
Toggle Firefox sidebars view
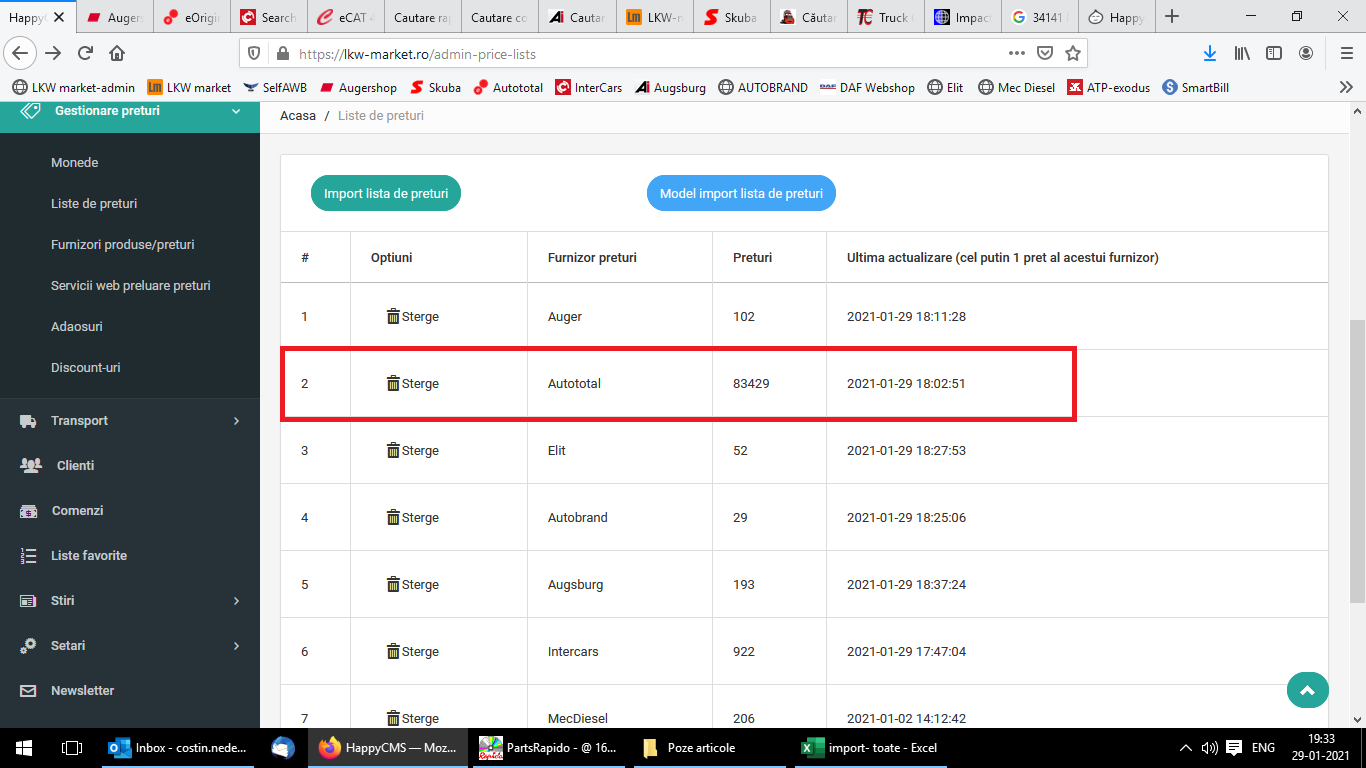tap(1274, 53)
